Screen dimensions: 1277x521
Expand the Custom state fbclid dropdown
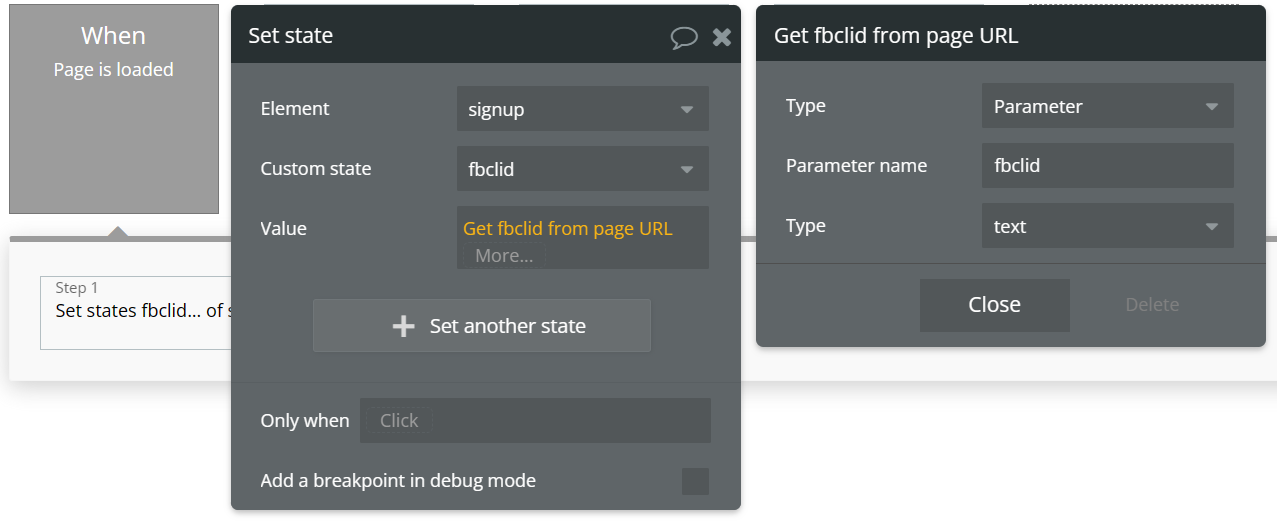(582, 169)
